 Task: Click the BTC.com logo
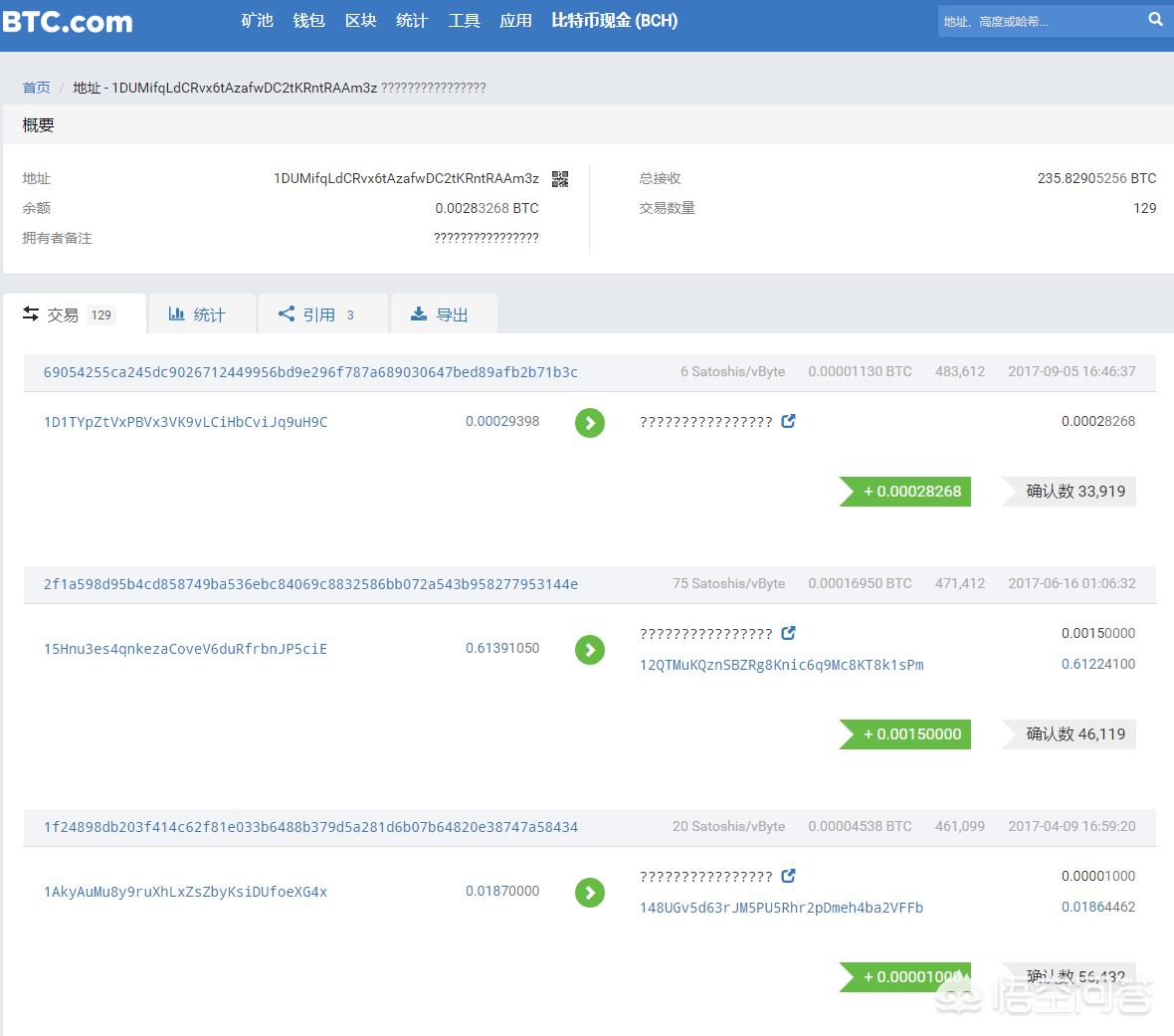pyautogui.click(x=68, y=22)
